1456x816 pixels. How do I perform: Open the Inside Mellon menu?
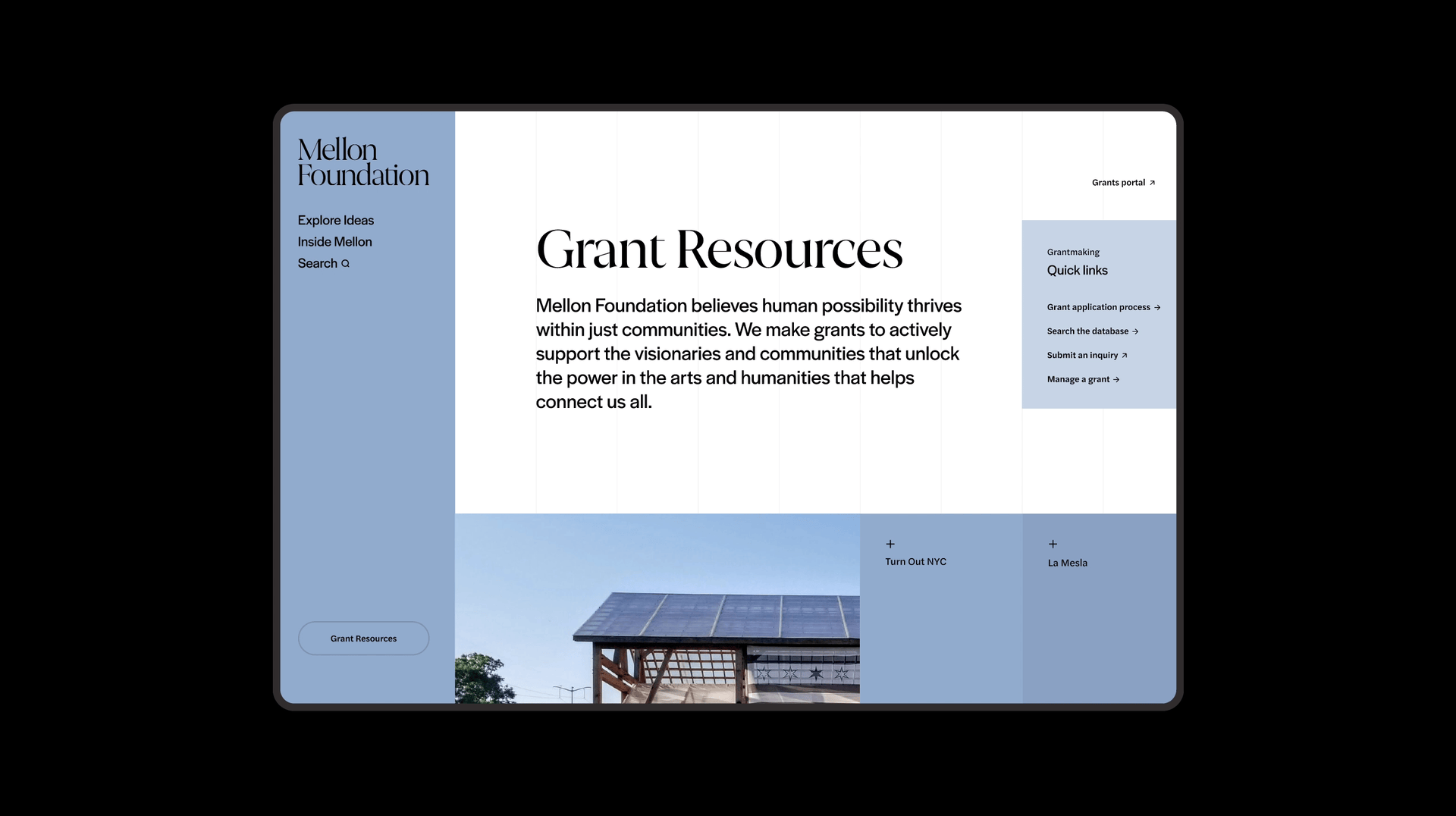[x=334, y=242]
